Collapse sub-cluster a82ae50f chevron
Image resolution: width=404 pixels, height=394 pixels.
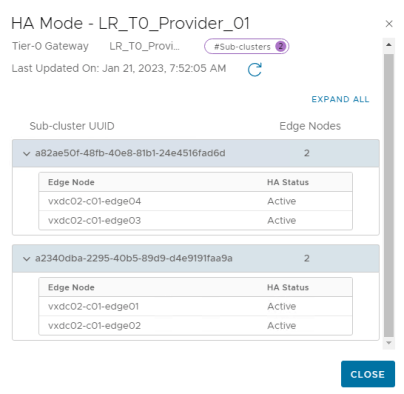tap(26, 154)
